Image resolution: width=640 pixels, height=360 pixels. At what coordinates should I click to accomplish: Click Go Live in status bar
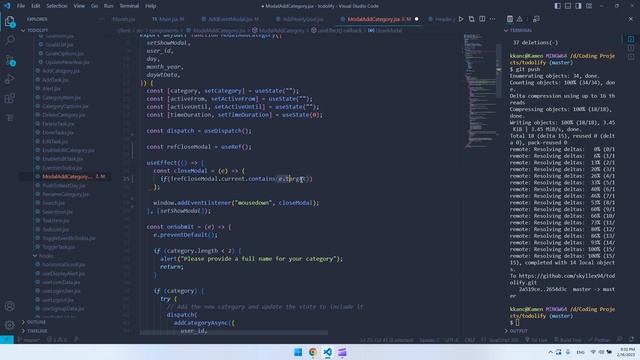[x=536, y=340]
